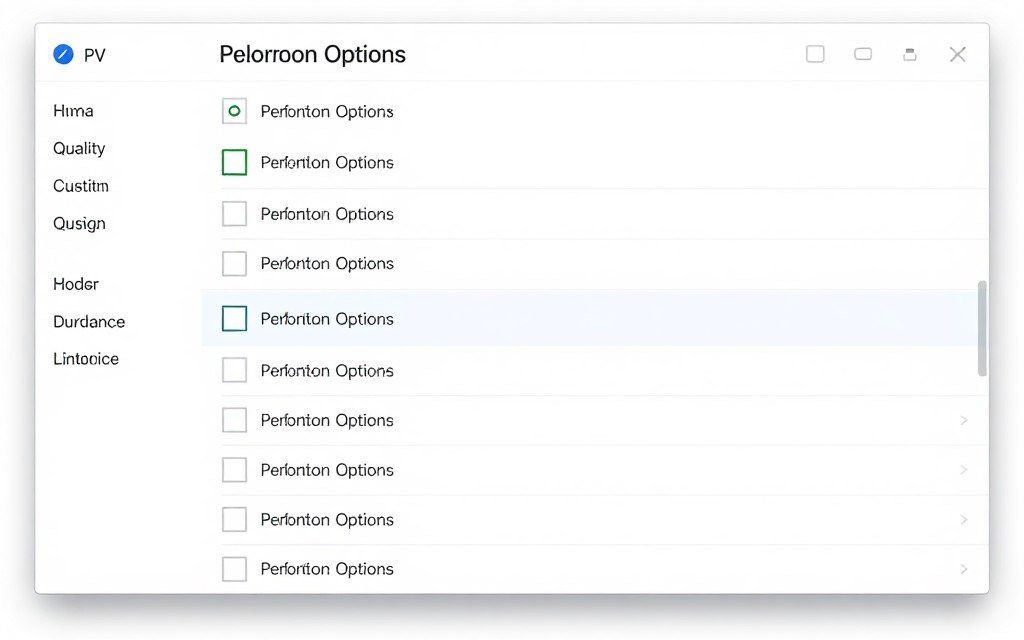Click the blue PV app logo icon
Screen dimensions: 1024x640
click(62, 54)
